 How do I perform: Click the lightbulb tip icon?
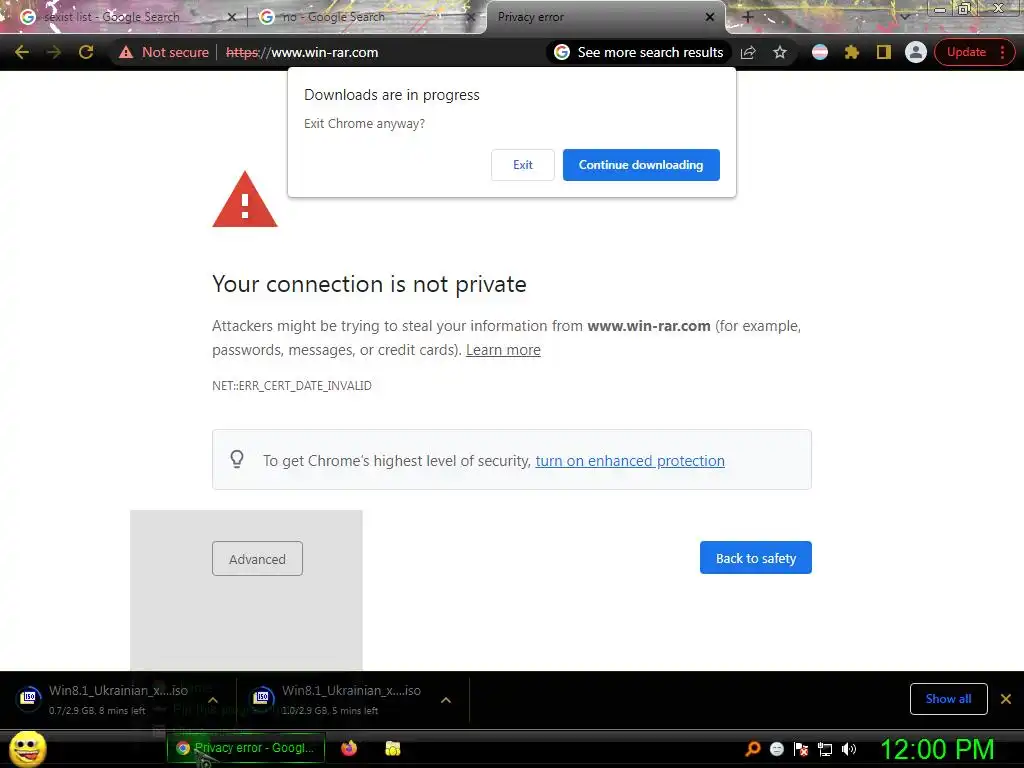click(237, 459)
